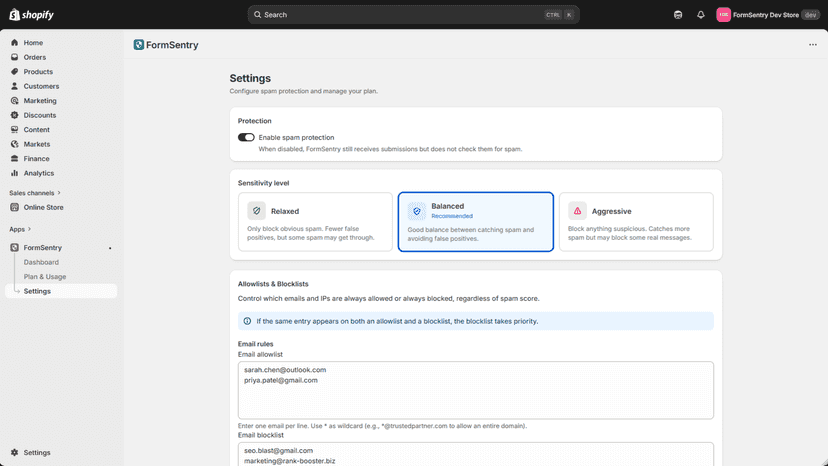Click seo.blast@gmail.com in the blocklist
Screen dimensions: 828x466
278,451
